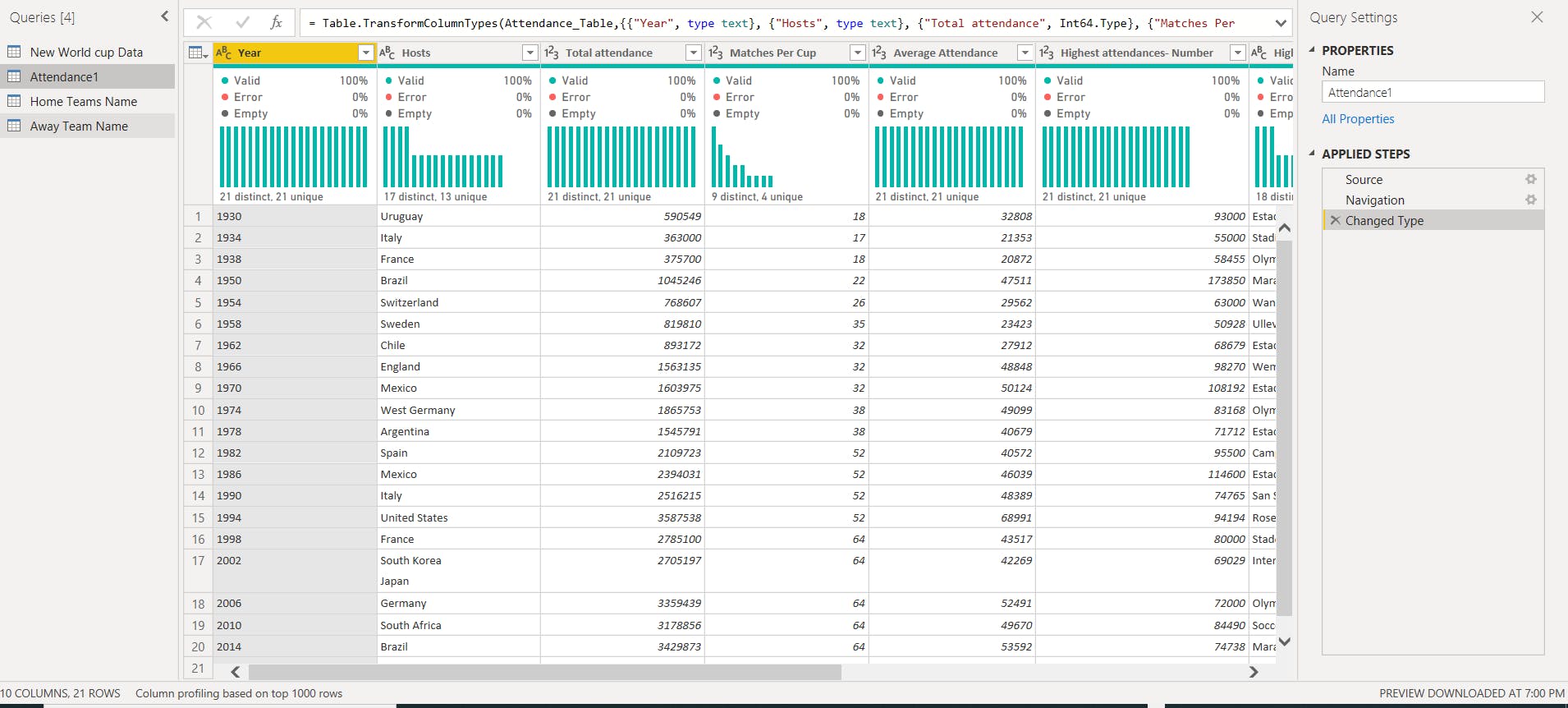Select the Average Attendance cell '68991'

point(952,517)
